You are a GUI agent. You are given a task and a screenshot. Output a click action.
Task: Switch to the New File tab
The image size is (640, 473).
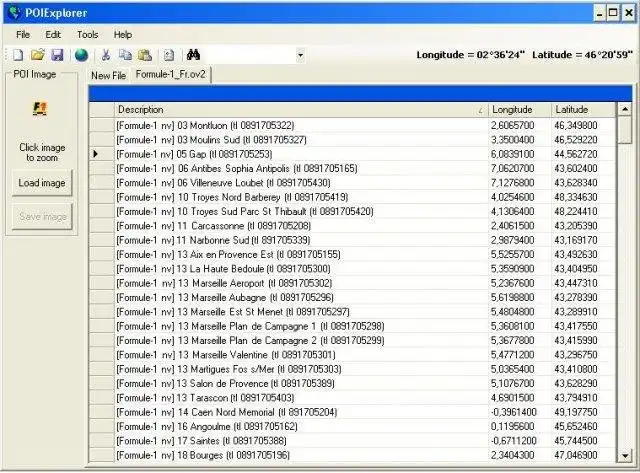[x=109, y=76]
